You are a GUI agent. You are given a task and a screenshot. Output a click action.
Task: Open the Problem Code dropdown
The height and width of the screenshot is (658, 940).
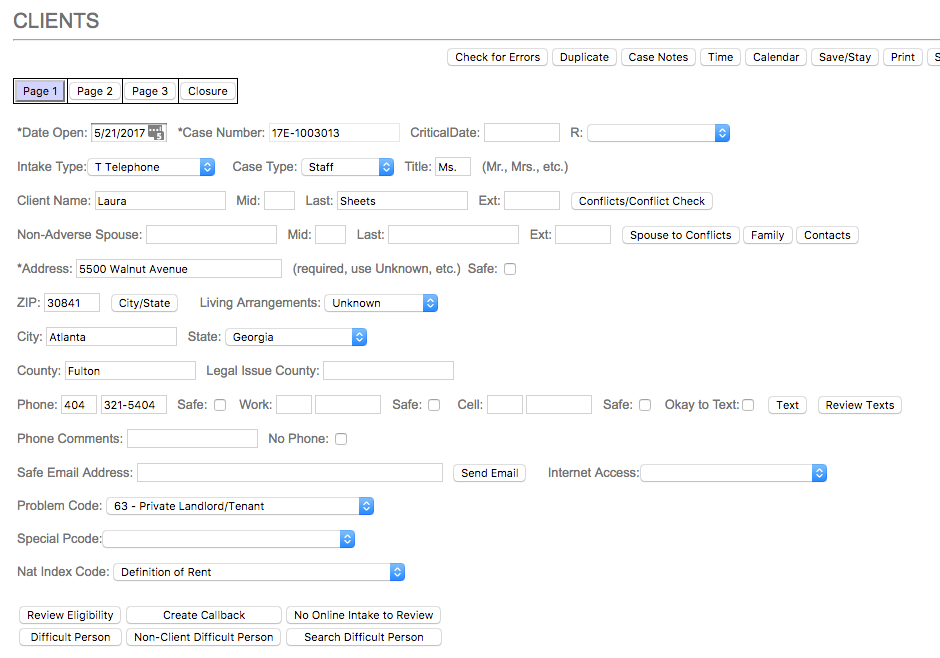[x=240, y=507]
